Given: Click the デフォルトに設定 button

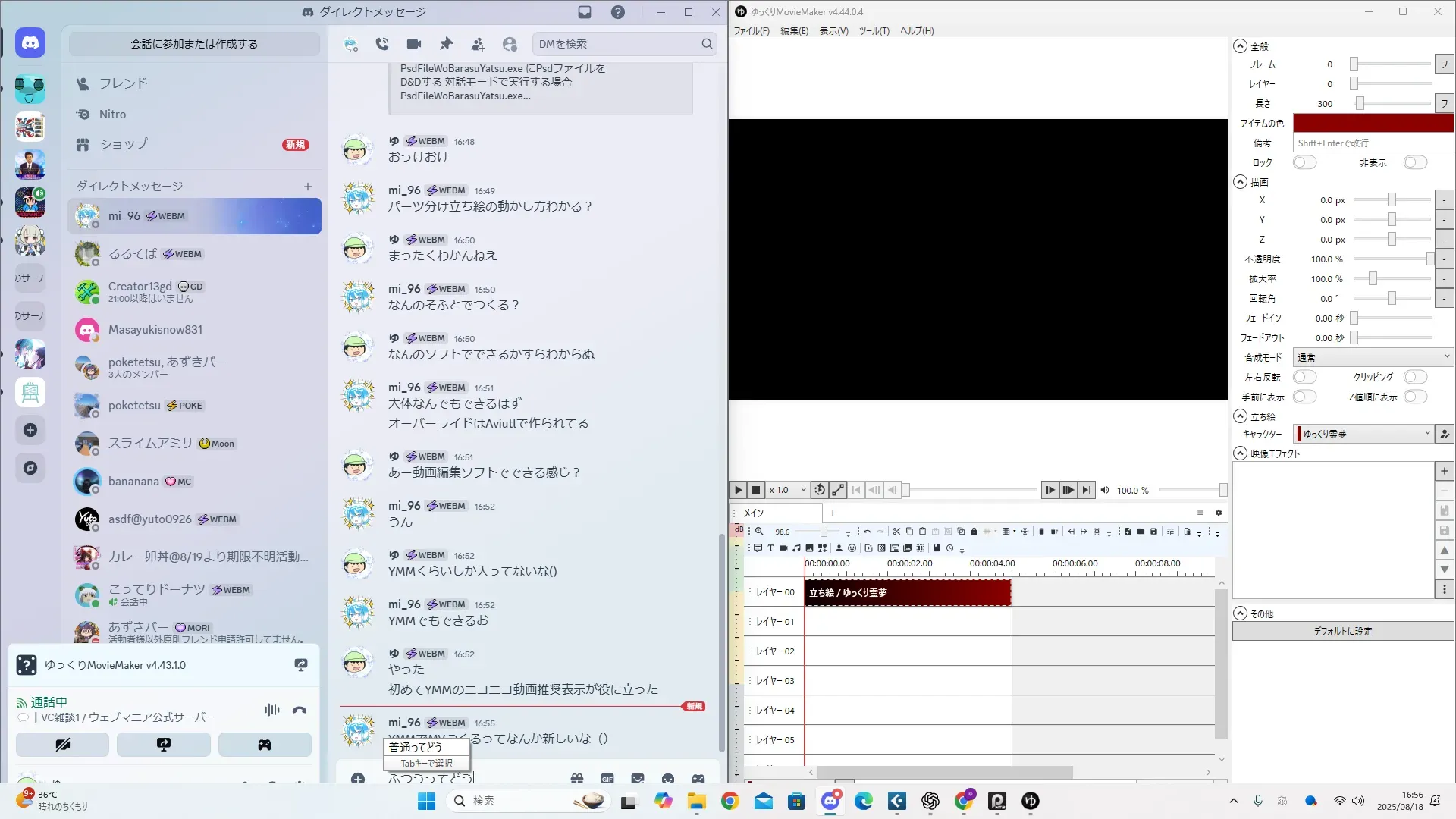Looking at the screenshot, I should [x=1342, y=631].
